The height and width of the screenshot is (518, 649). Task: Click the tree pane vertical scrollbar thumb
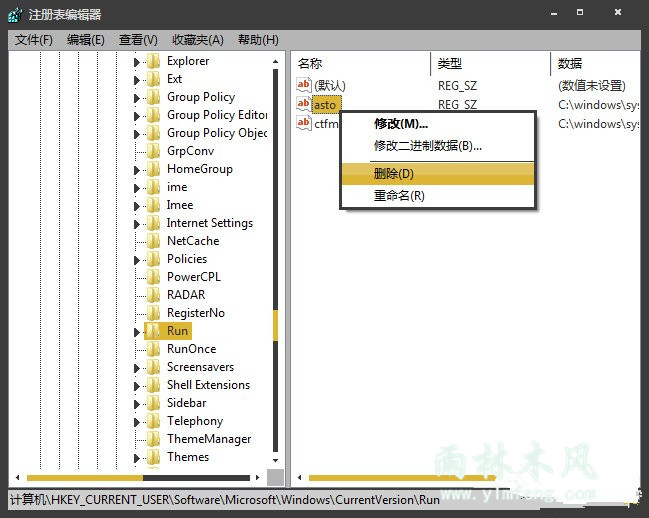click(276, 326)
